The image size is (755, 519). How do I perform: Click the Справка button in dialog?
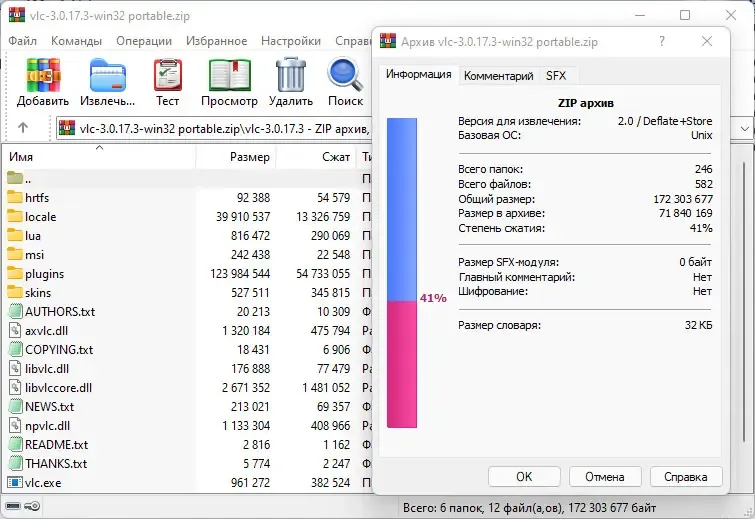click(686, 477)
